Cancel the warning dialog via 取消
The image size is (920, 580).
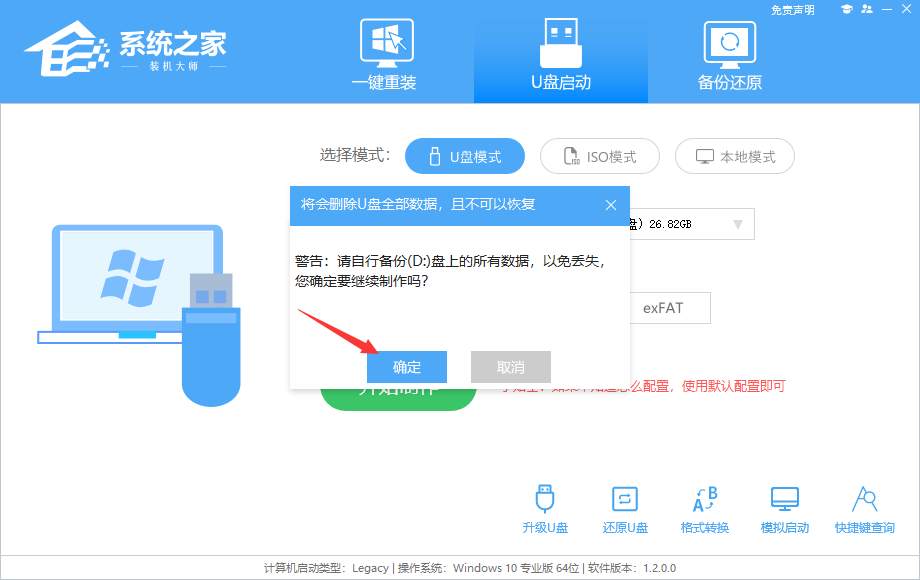coord(510,367)
